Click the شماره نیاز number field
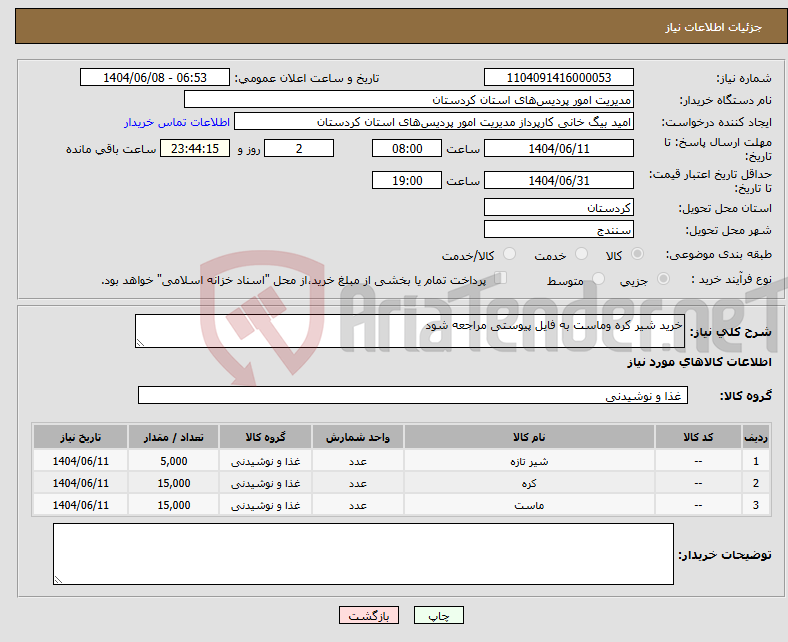 click(559, 78)
